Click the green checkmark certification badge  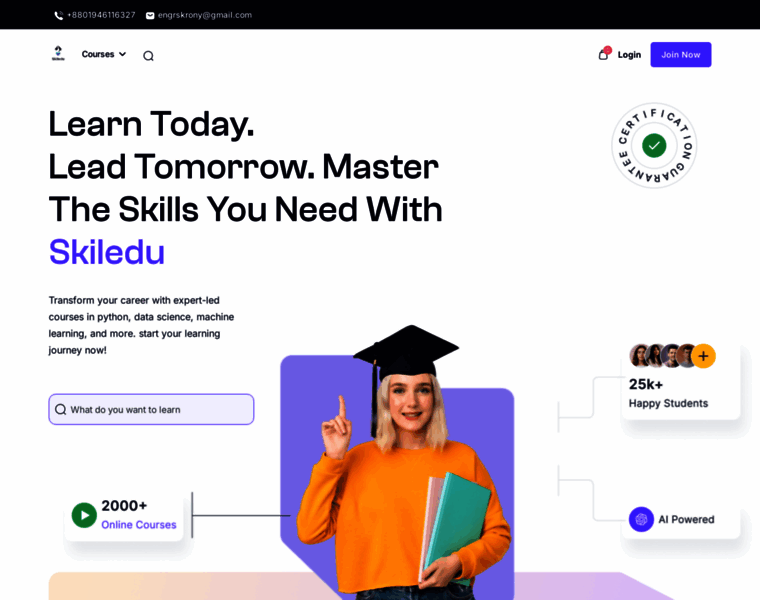coord(654,145)
